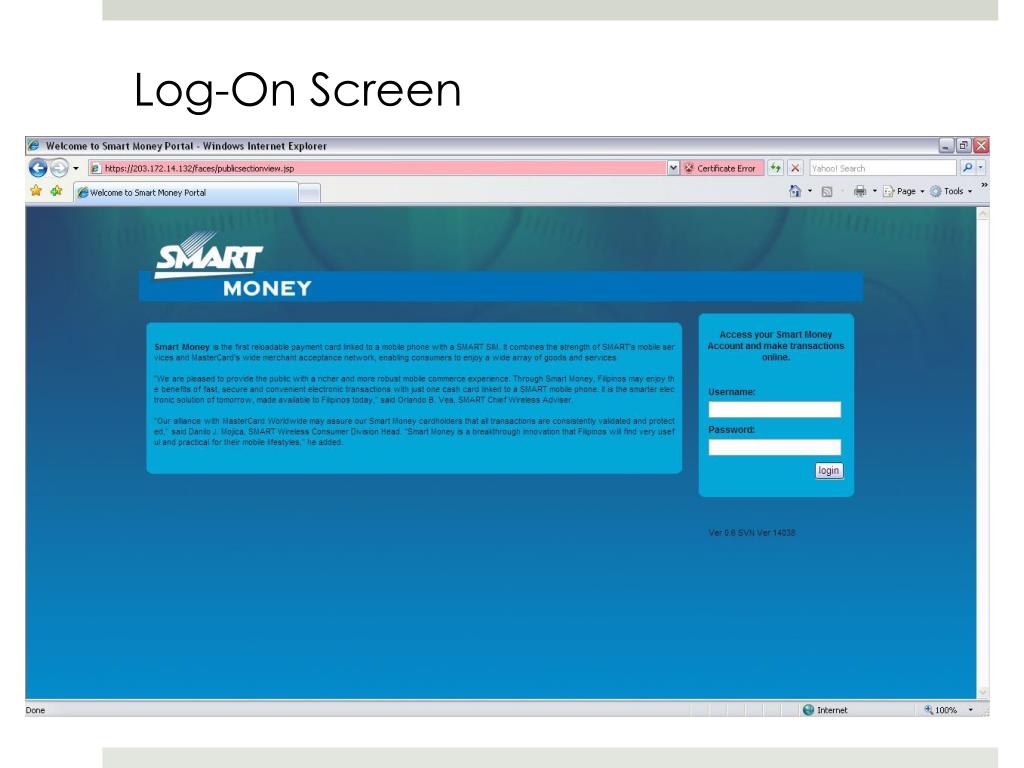Click the Password input field
Viewport: 1024px width, 768px height.
[775, 447]
